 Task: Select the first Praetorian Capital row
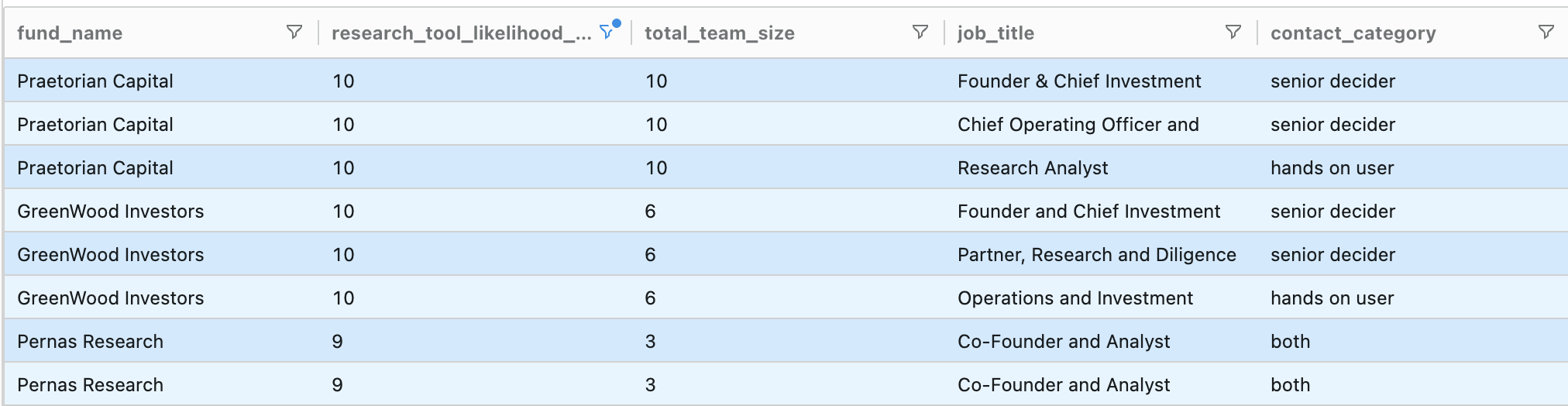tap(95, 81)
